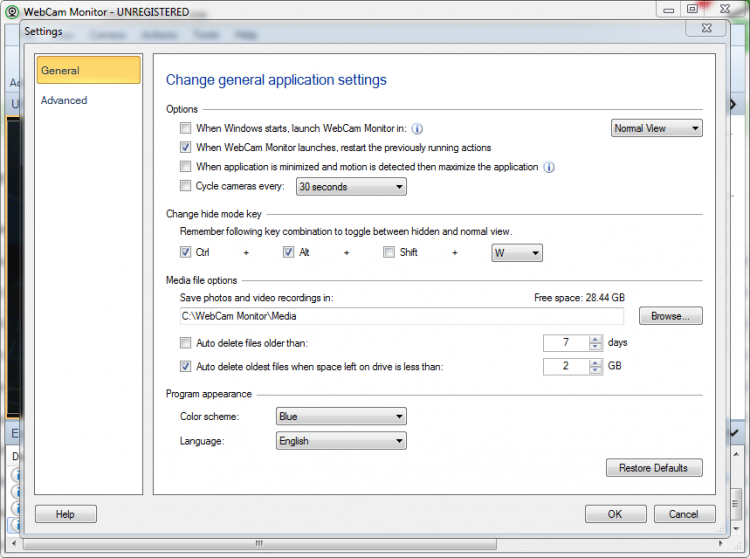Enable maximize application when motion is detected
The image size is (750, 558).
pyautogui.click(x=185, y=166)
